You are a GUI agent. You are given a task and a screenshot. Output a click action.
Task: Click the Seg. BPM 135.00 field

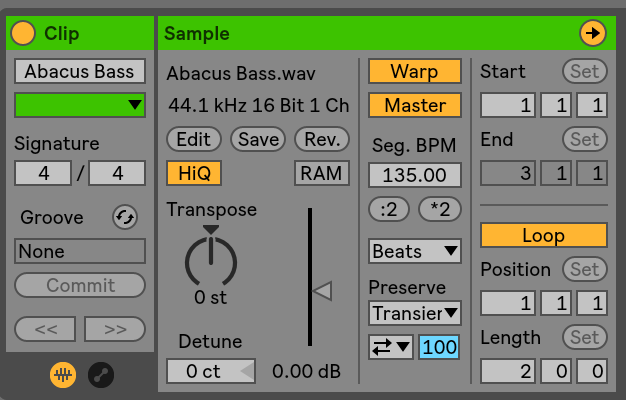point(415,175)
